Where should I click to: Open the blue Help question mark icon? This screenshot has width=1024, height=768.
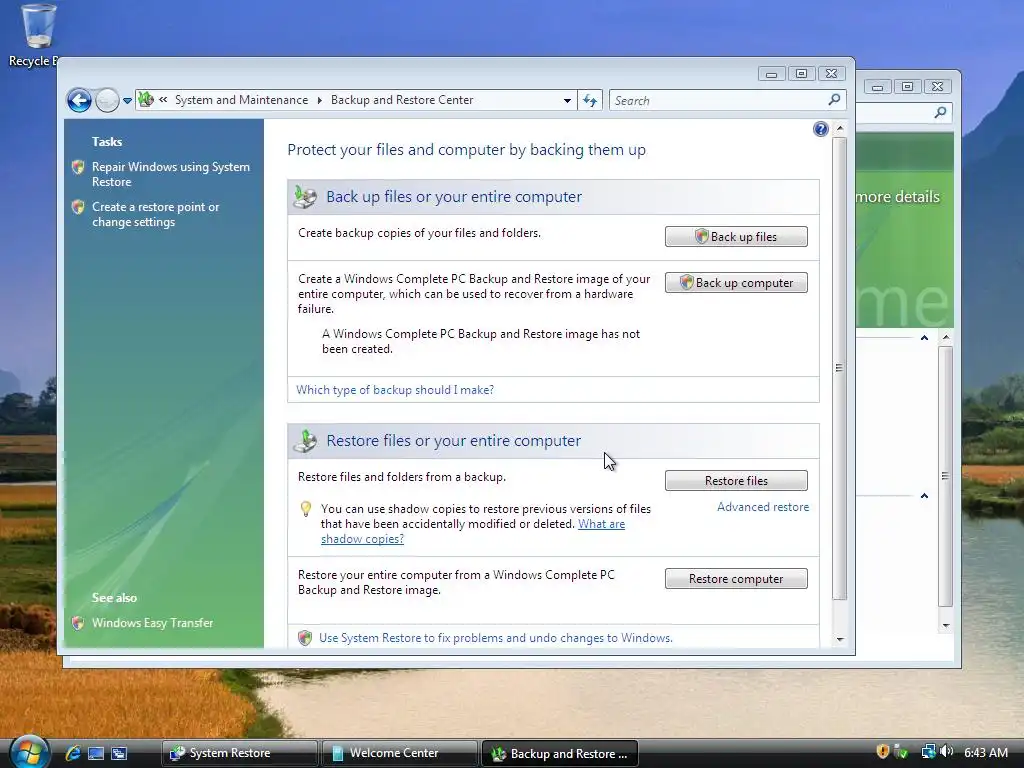pos(820,129)
